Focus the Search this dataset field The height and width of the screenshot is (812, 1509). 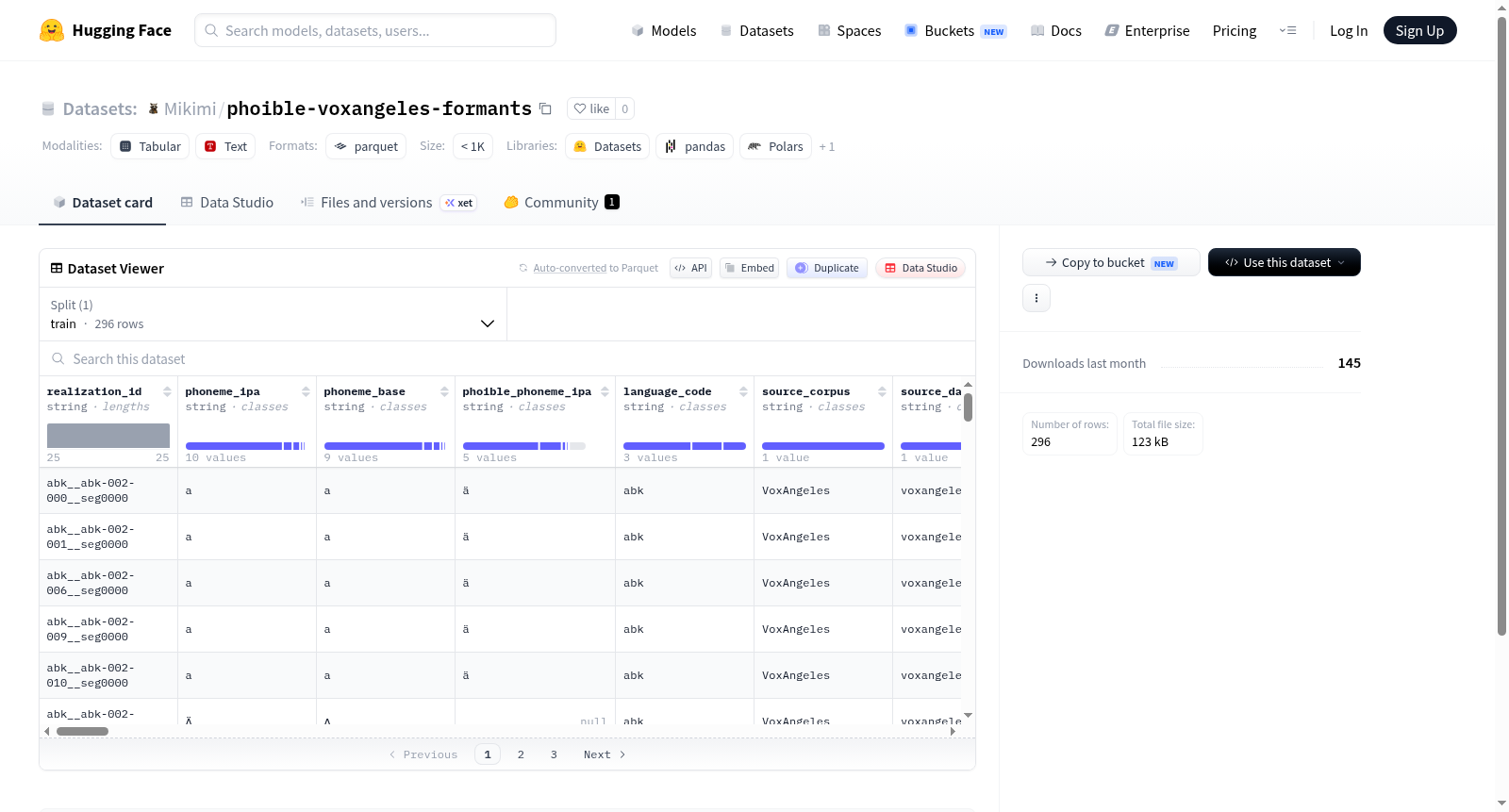pos(507,359)
